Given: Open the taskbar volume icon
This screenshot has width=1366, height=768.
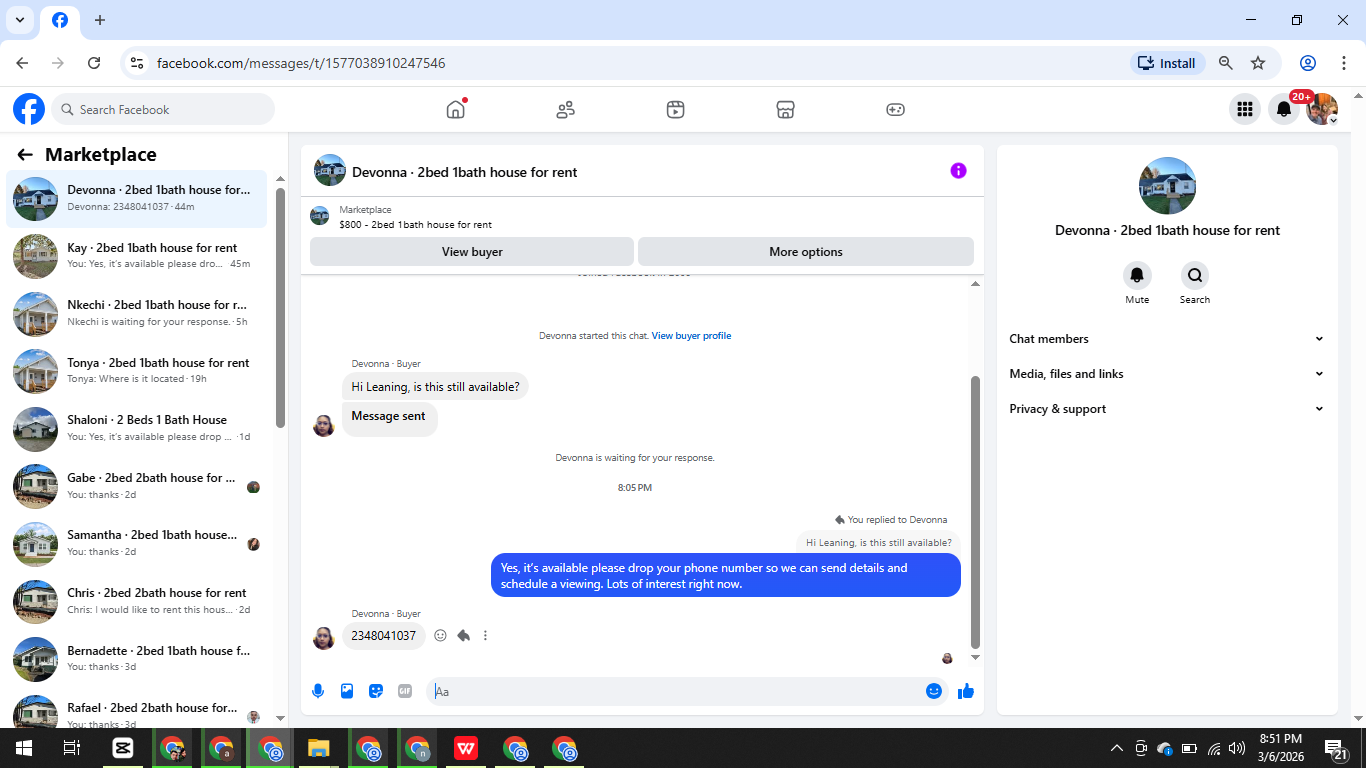Looking at the screenshot, I should coord(1237,748).
